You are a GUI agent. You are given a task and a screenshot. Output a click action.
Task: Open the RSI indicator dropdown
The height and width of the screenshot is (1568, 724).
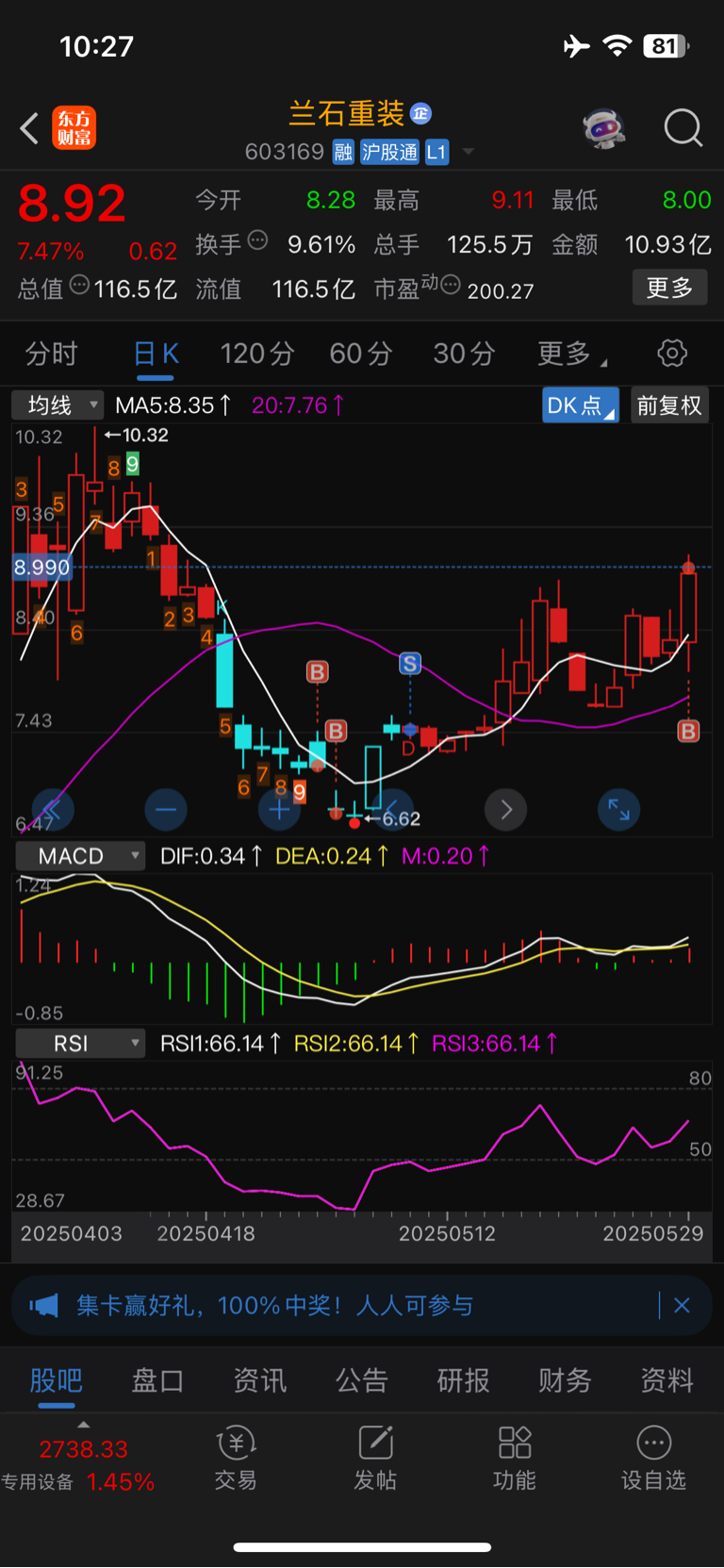pyautogui.click(x=81, y=1044)
